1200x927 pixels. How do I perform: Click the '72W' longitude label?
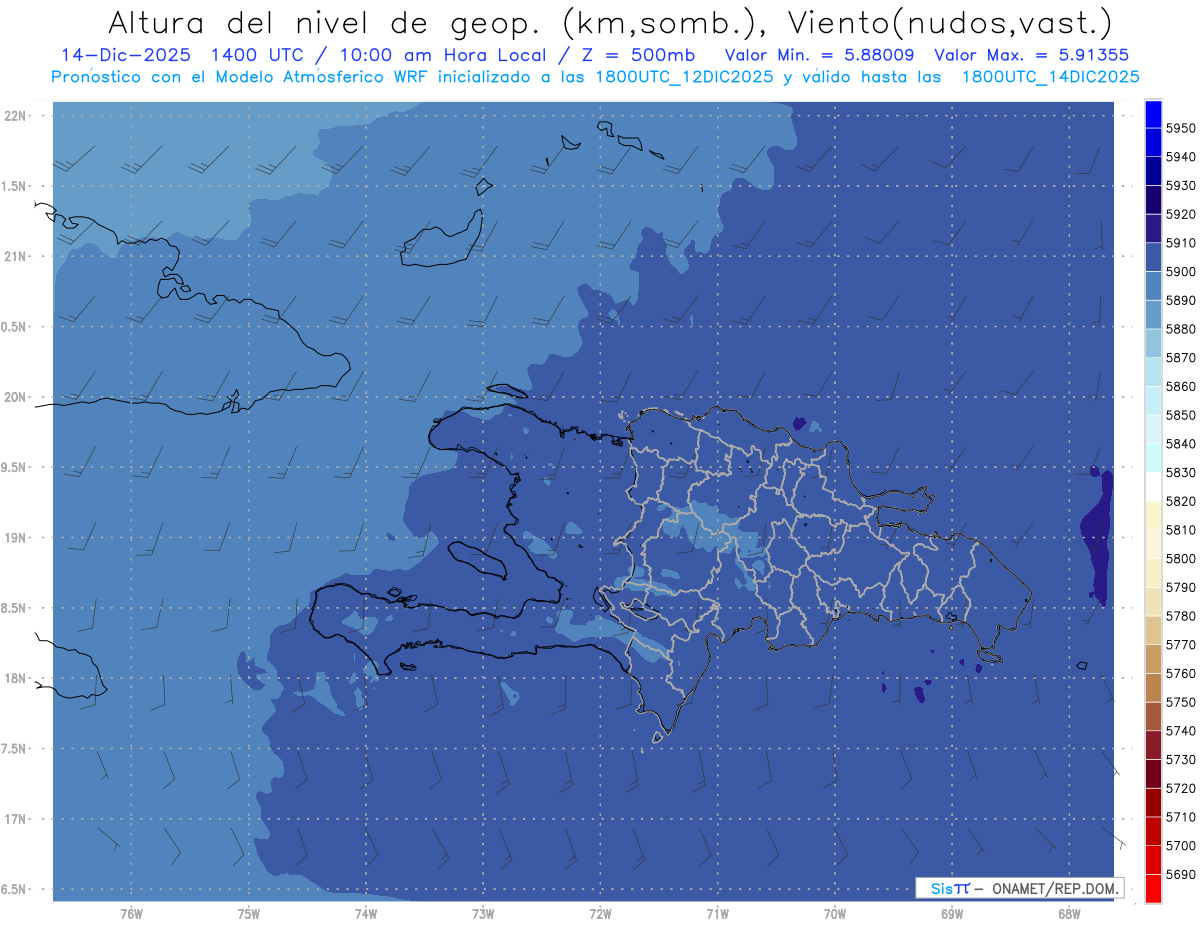click(600, 914)
